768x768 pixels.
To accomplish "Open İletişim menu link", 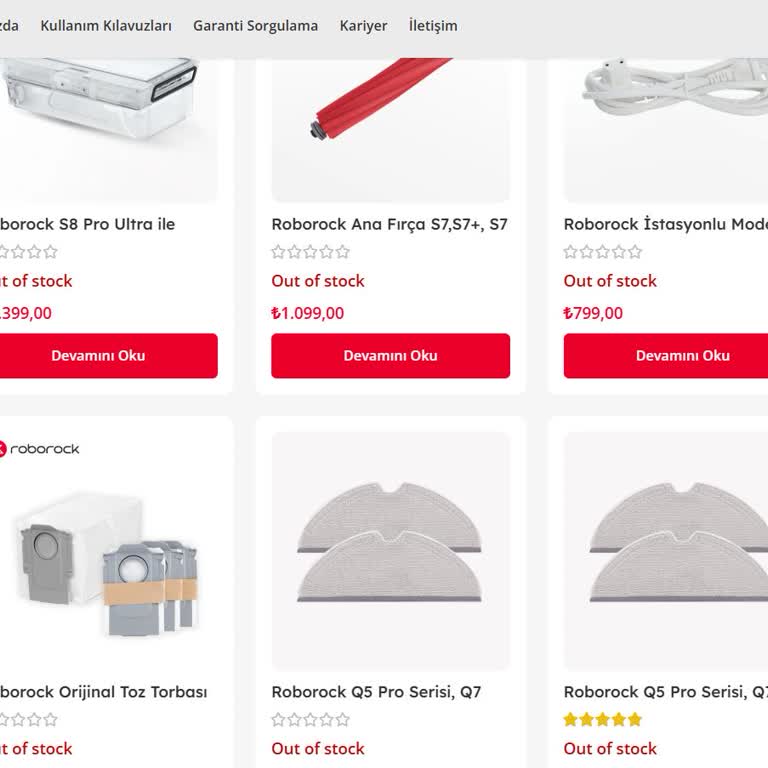I will click(x=433, y=26).
